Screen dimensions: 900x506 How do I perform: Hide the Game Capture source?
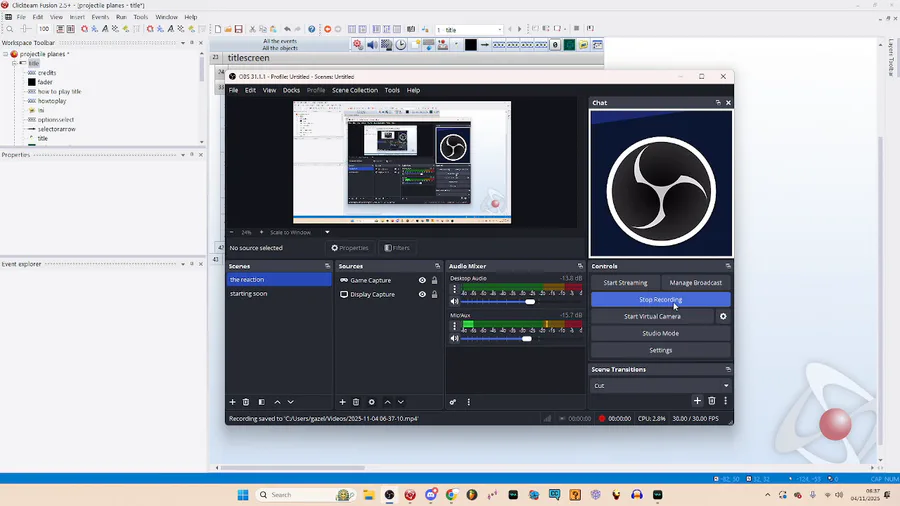tap(422, 280)
